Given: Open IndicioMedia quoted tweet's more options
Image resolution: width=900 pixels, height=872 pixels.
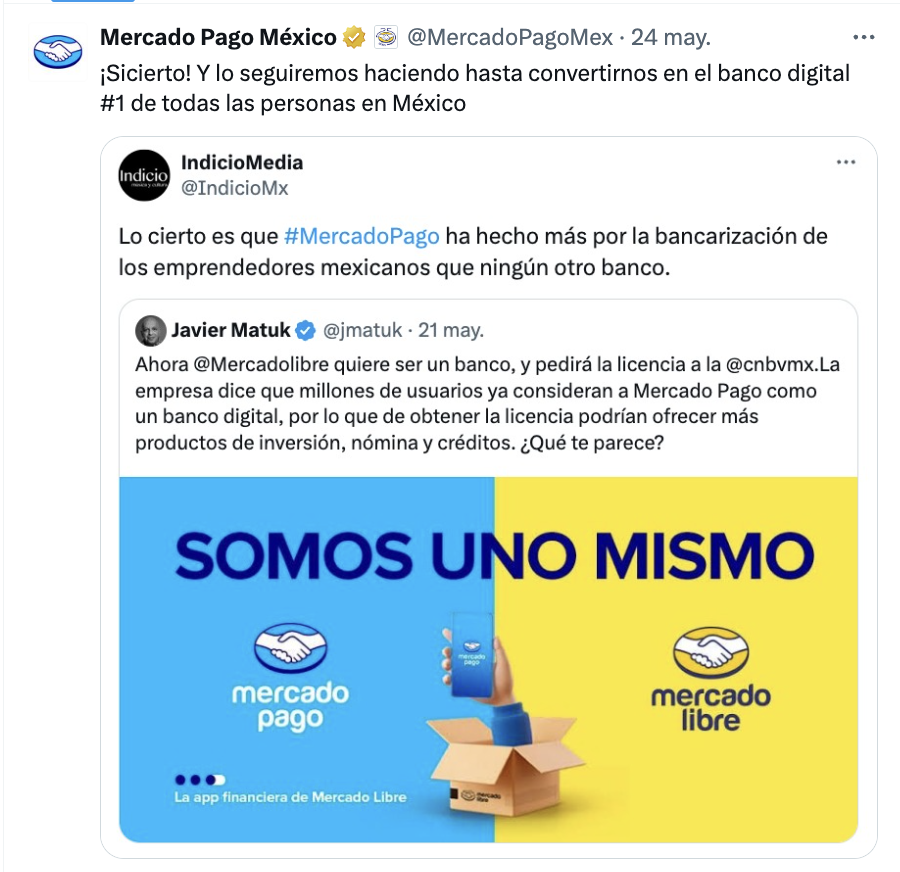Looking at the screenshot, I should 846,162.
